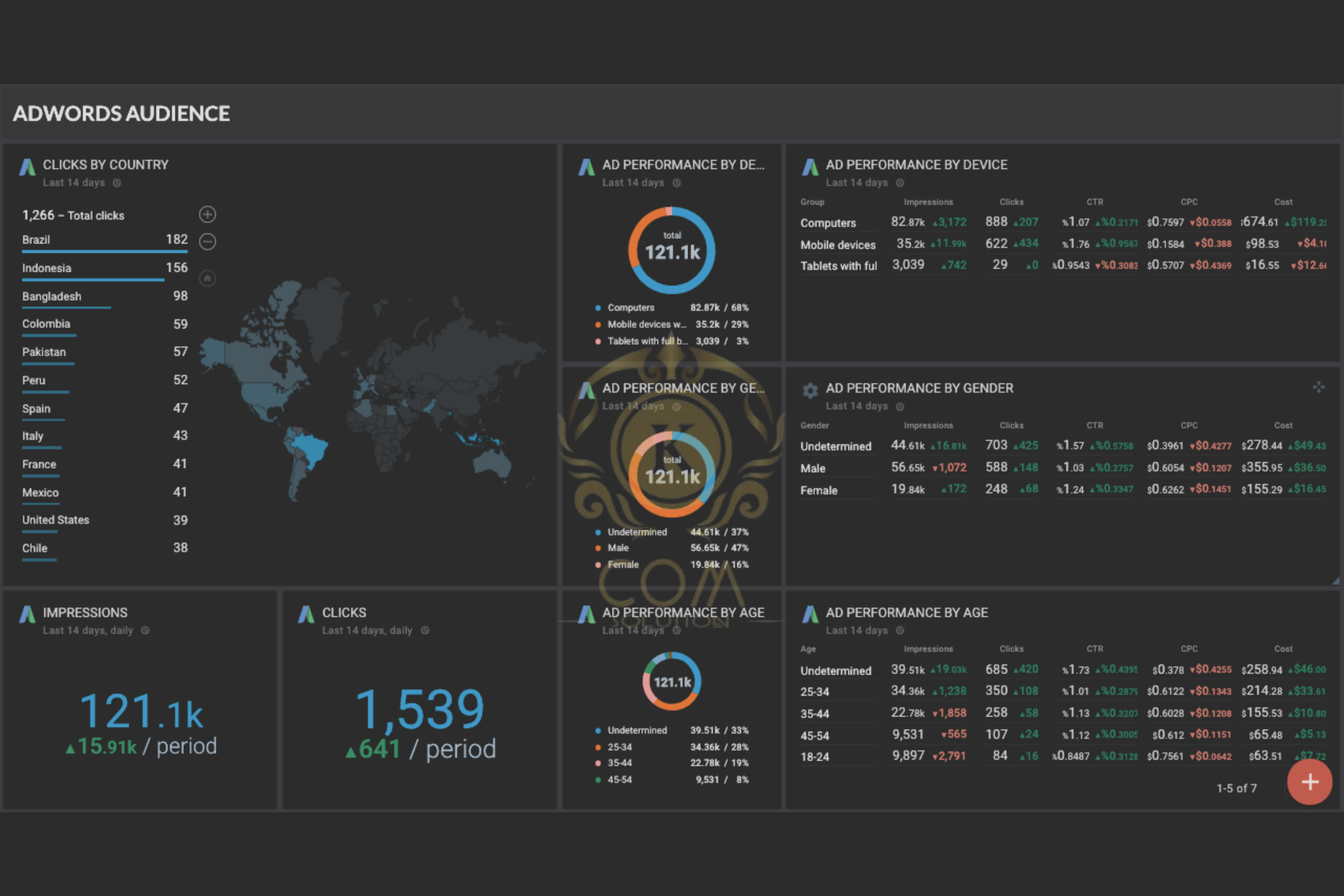Sort device table by Impressions column
Viewport: 1344px width, 896px height.
(928, 202)
